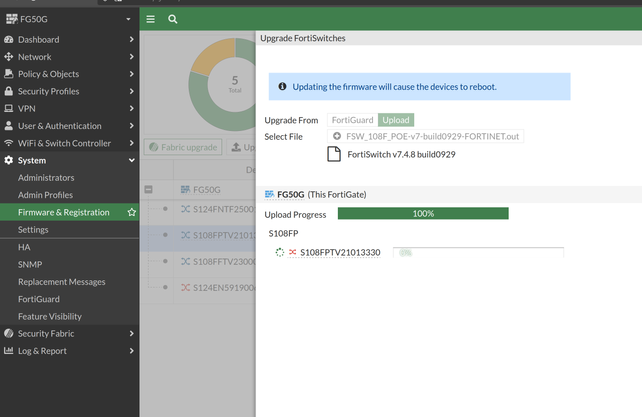642x417 pixels.
Task: Open the search magnifier icon
Action: point(173,19)
